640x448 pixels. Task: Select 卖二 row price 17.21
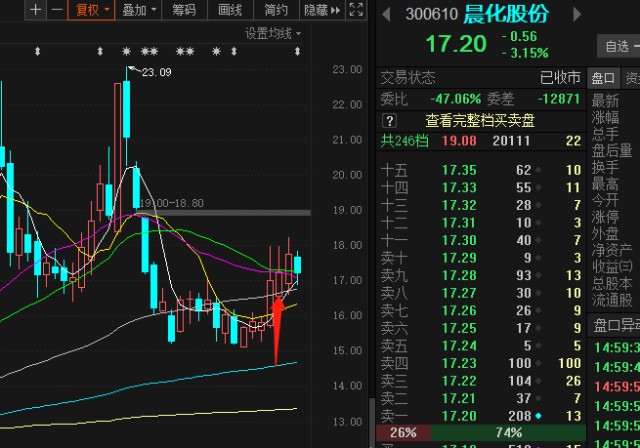point(459,398)
